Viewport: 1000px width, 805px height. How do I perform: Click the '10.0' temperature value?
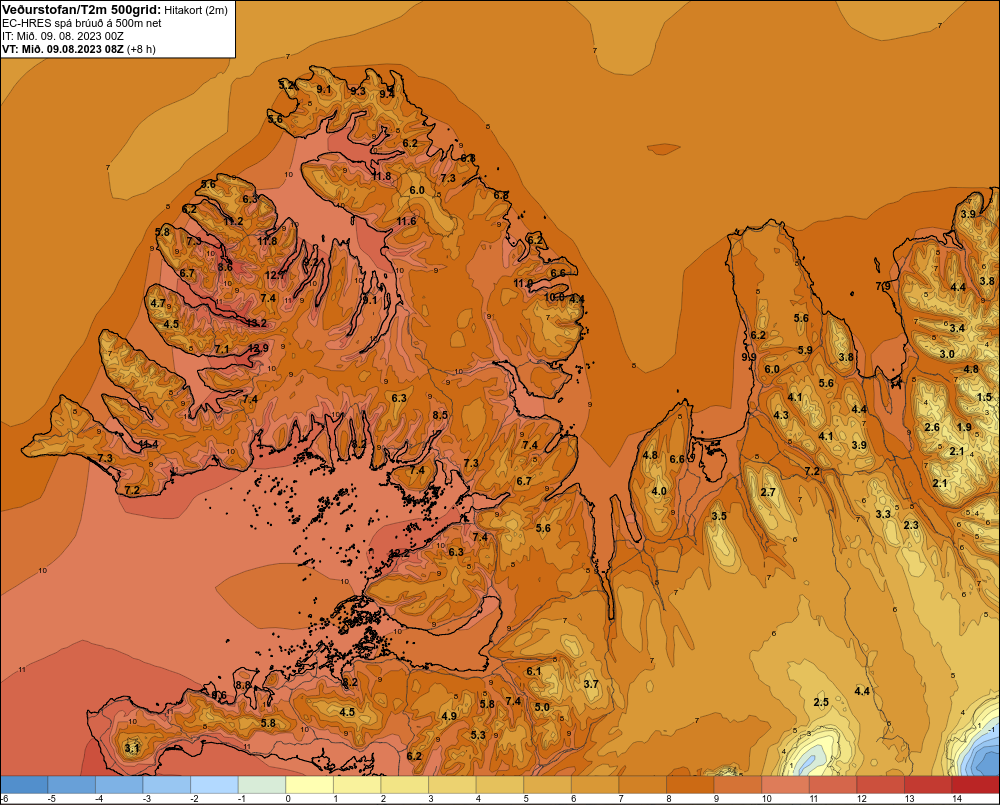tap(554, 297)
